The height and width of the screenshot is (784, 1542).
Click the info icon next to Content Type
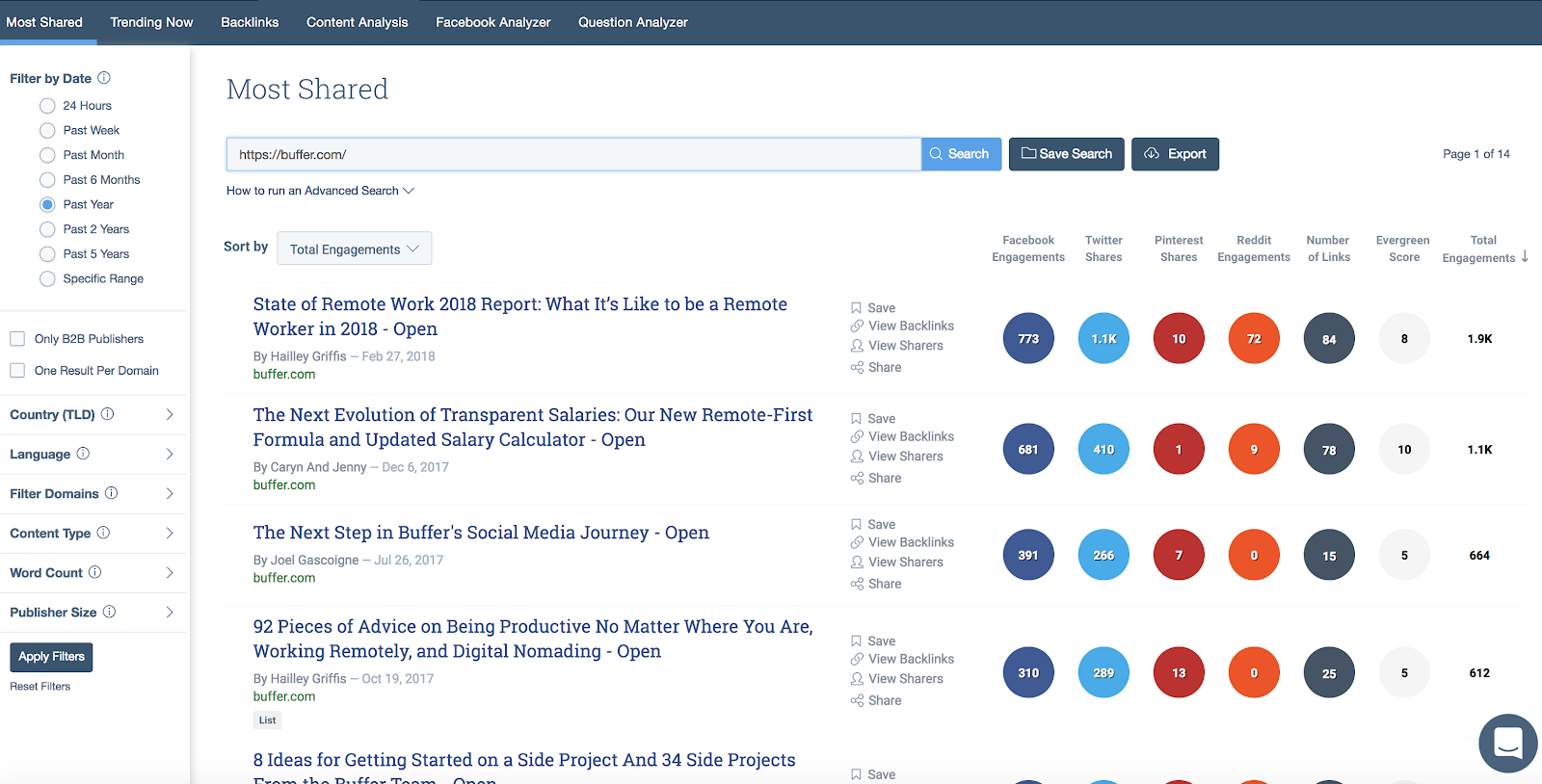[103, 533]
